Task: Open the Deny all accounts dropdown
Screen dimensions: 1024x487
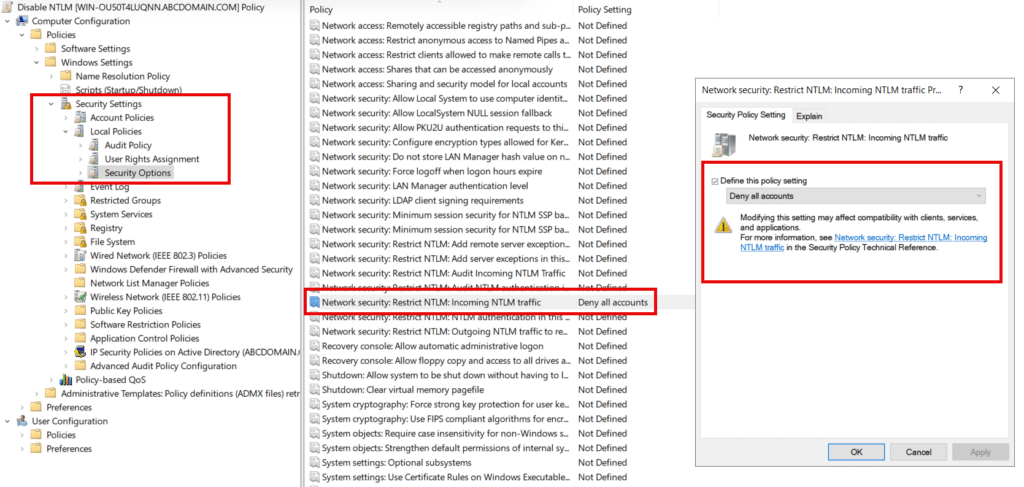Action: [x=856, y=196]
